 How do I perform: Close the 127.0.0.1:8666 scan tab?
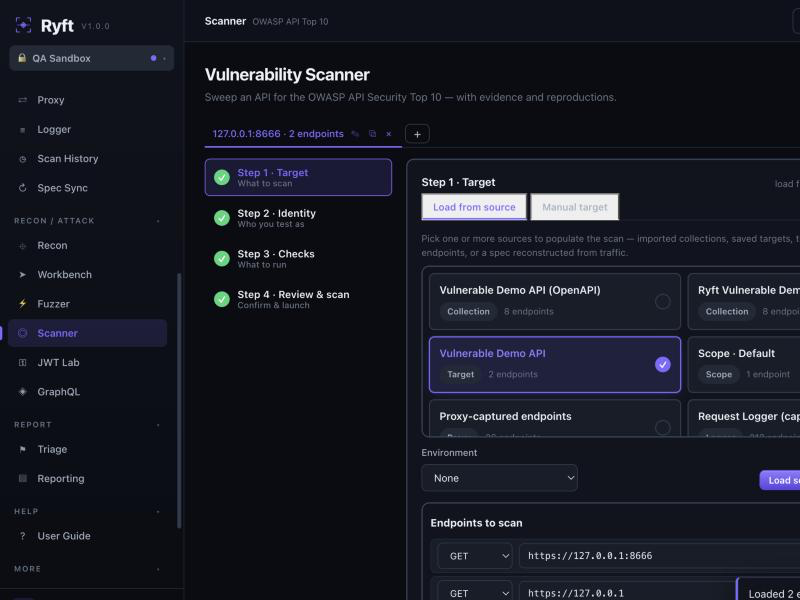tap(389, 134)
